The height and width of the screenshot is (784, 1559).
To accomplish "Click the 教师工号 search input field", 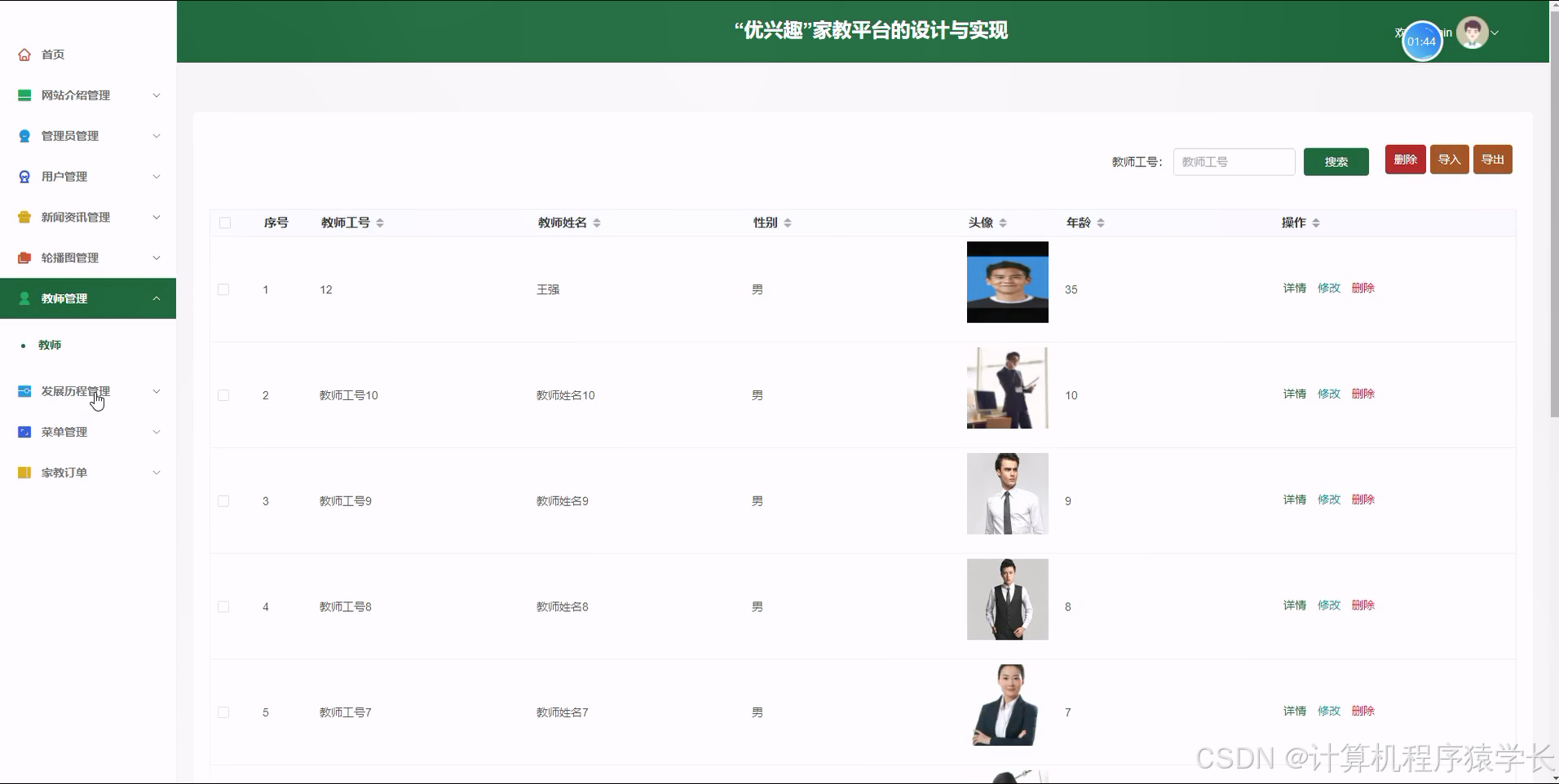I will pyautogui.click(x=1233, y=161).
